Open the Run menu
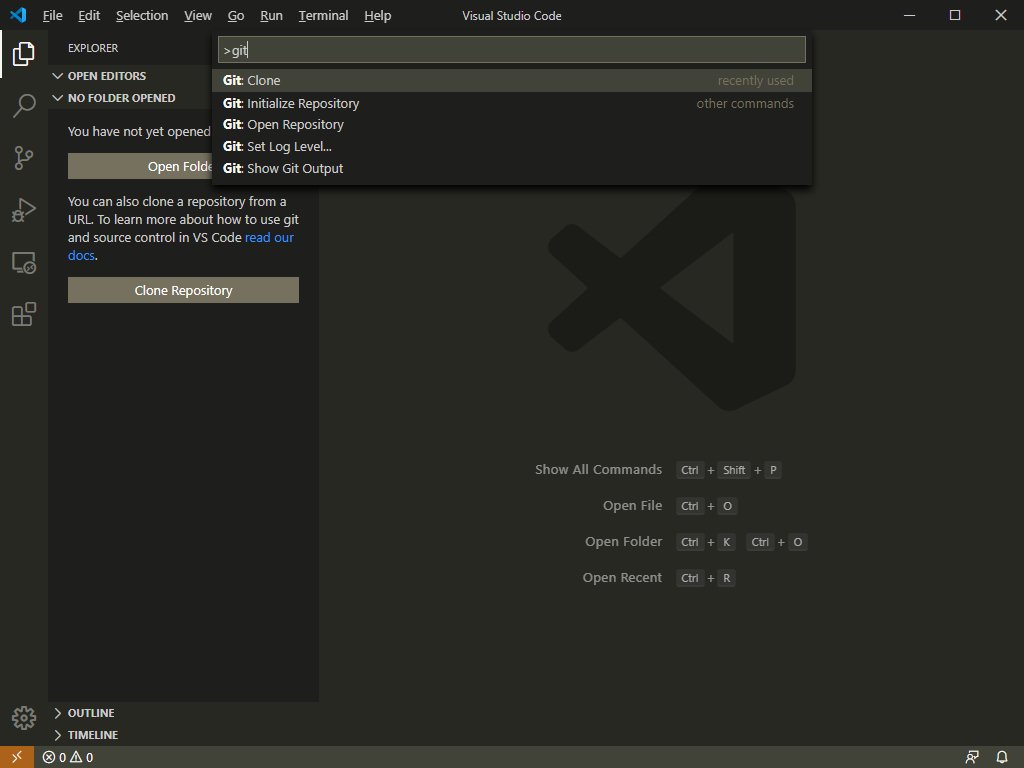This screenshot has height=768, width=1024. pos(271,15)
